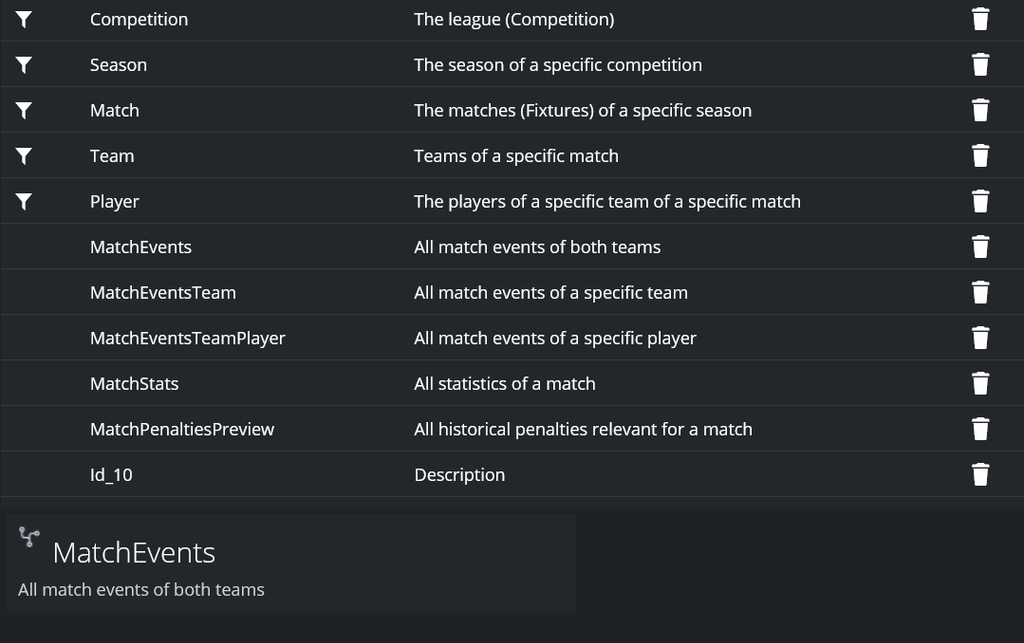The image size is (1024, 643).
Task: Click the filter icon next to Match
Action: (x=24, y=110)
